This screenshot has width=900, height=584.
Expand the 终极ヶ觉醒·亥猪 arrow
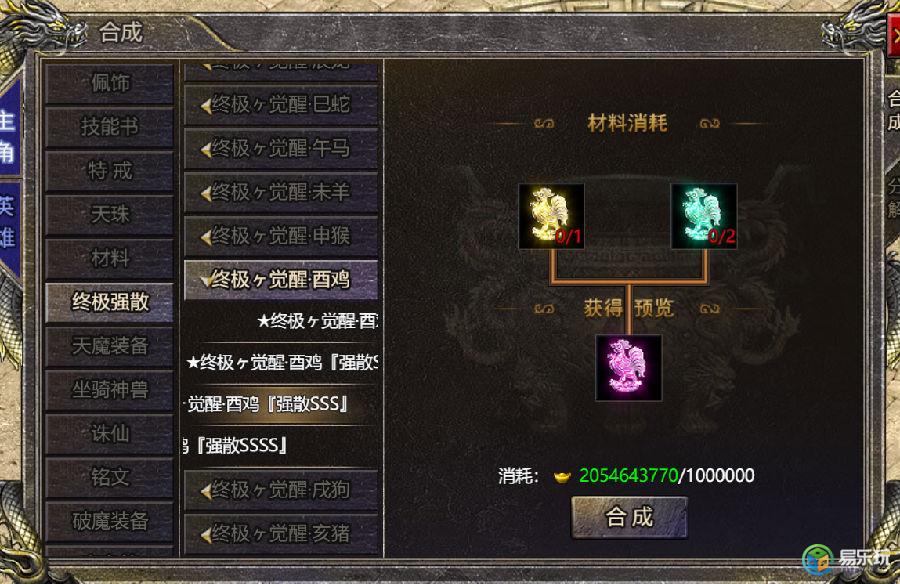205,535
